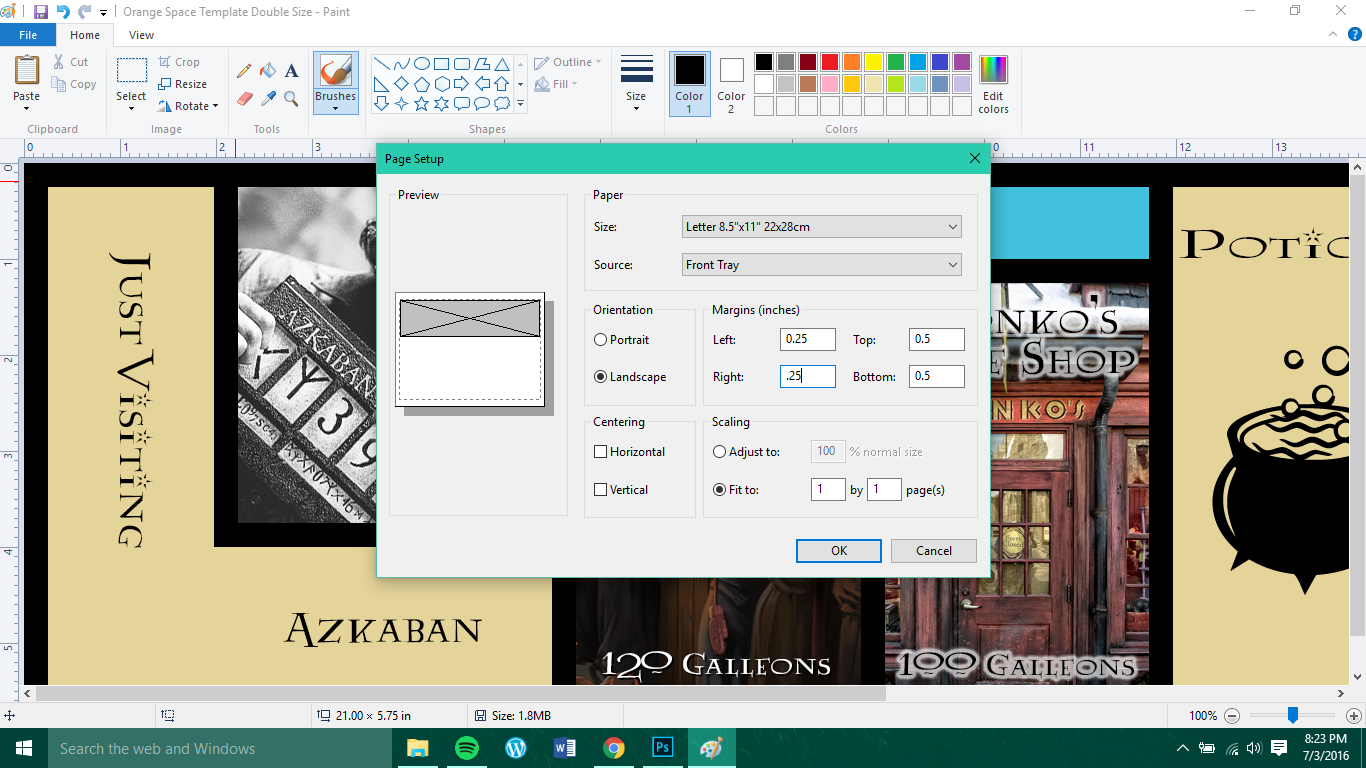Viewport: 1366px width, 768px height.
Task: Choose the Oval shape
Action: pyautogui.click(x=421, y=63)
